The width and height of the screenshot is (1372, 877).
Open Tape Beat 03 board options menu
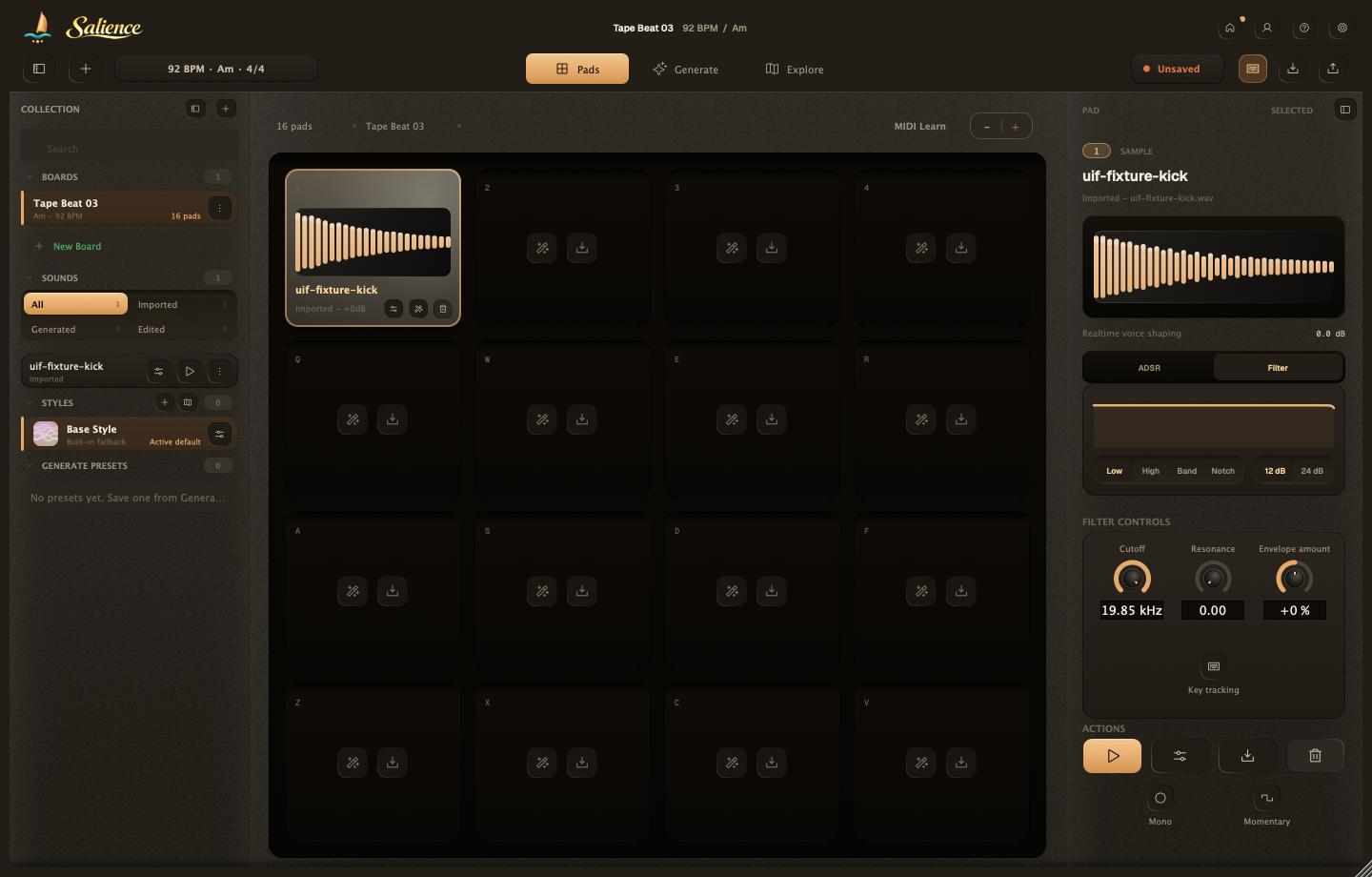[x=220, y=208]
